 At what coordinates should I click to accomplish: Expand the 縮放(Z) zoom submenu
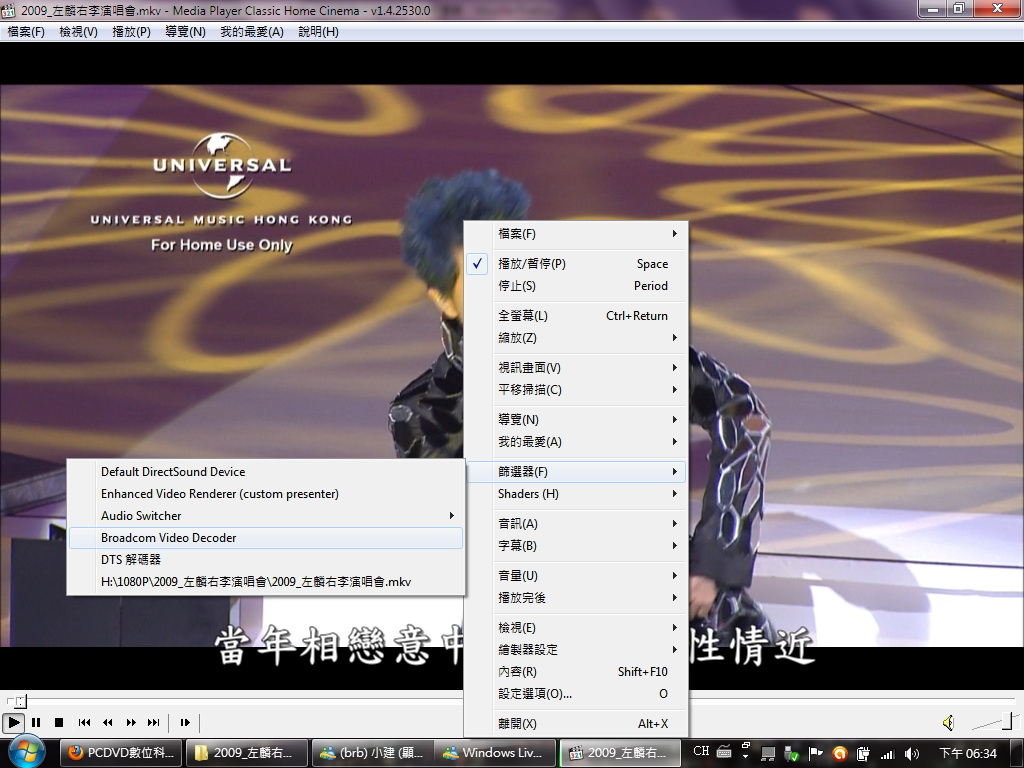(x=576, y=338)
